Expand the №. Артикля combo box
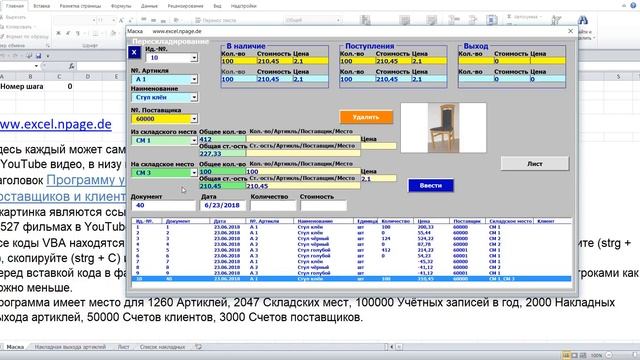The height and width of the screenshot is (360, 640). 194,79
